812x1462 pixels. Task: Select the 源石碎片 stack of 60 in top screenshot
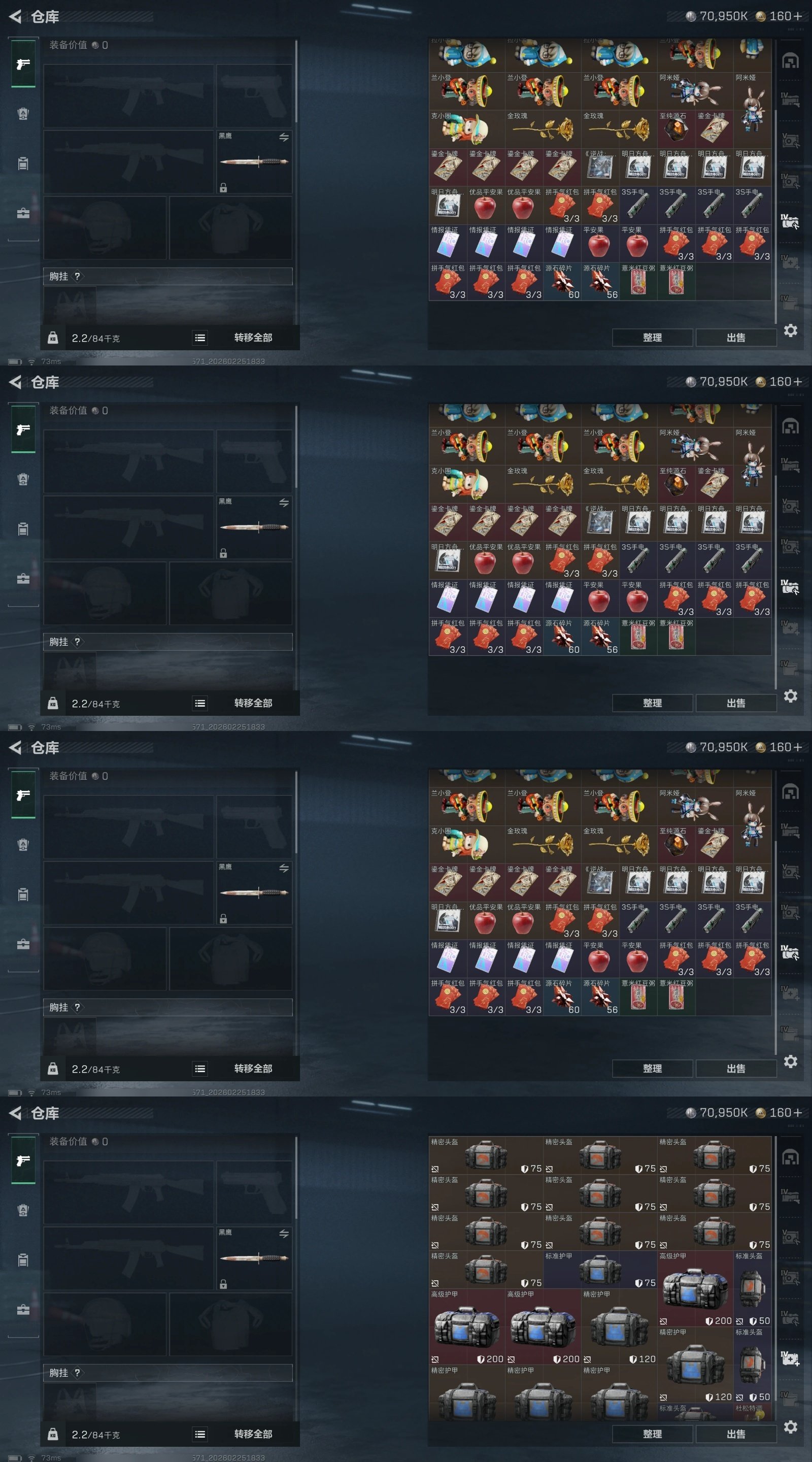562,282
